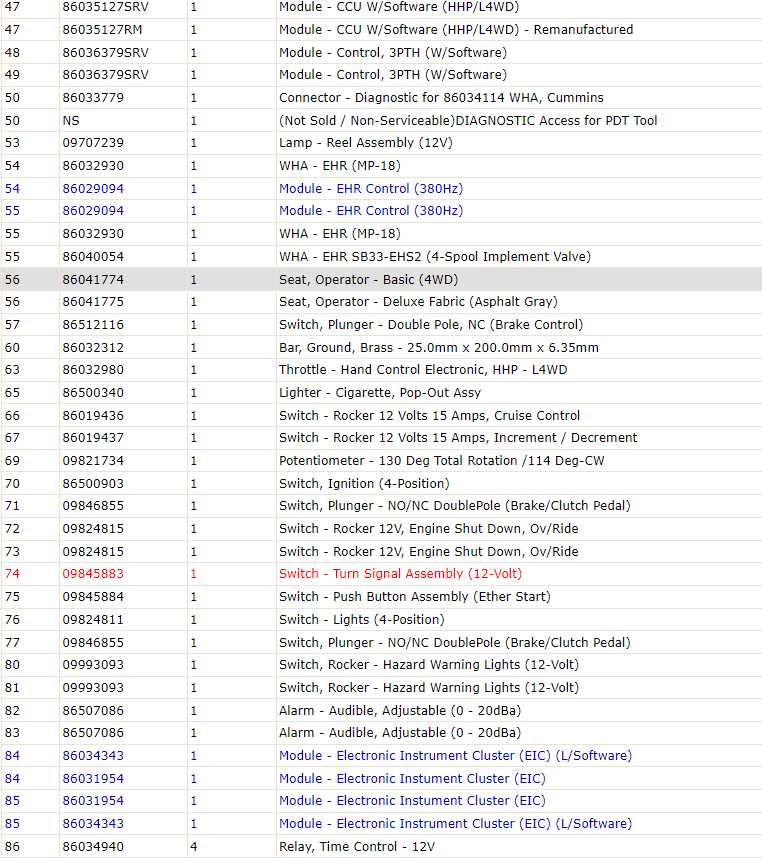Click Throttle - Hand Control Electronic description

[423, 370]
